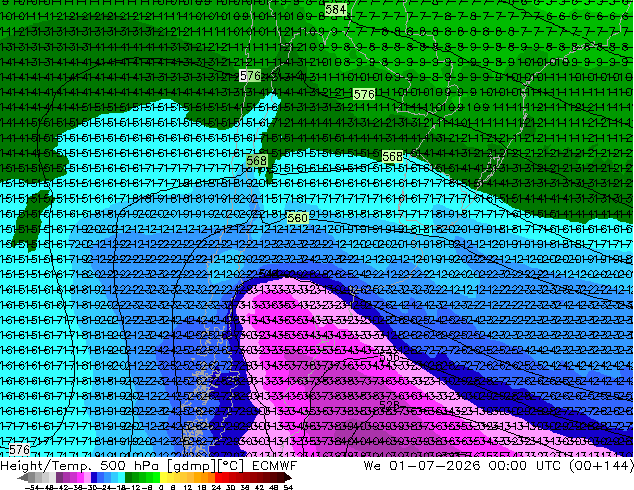Click the '00:00 UTC' time text
The height and width of the screenshot is (490, 634).
pos(524,466)
